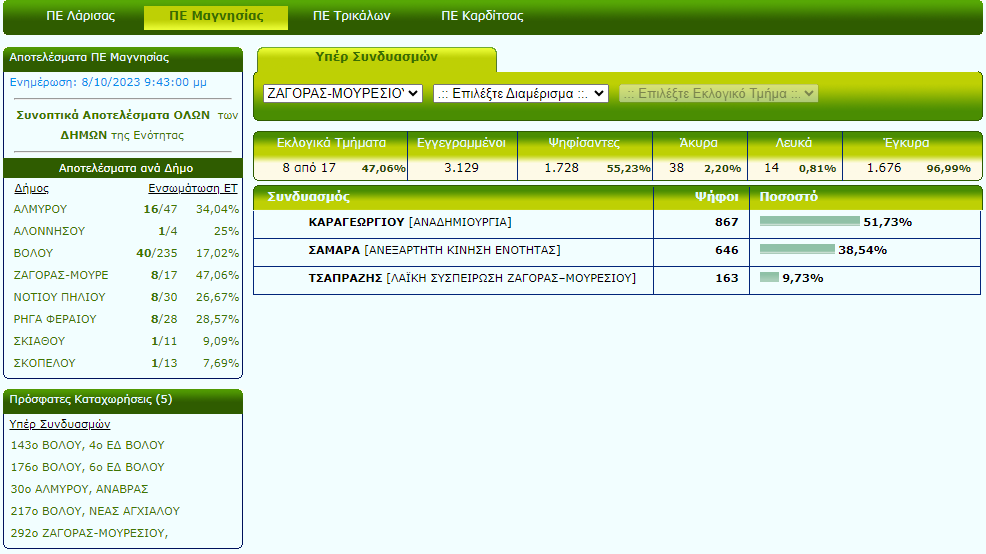Select ΑΛΜΥΡΟΥ in the municipality list
Screen dimensions: 986x554
click(x=41, y=209)
